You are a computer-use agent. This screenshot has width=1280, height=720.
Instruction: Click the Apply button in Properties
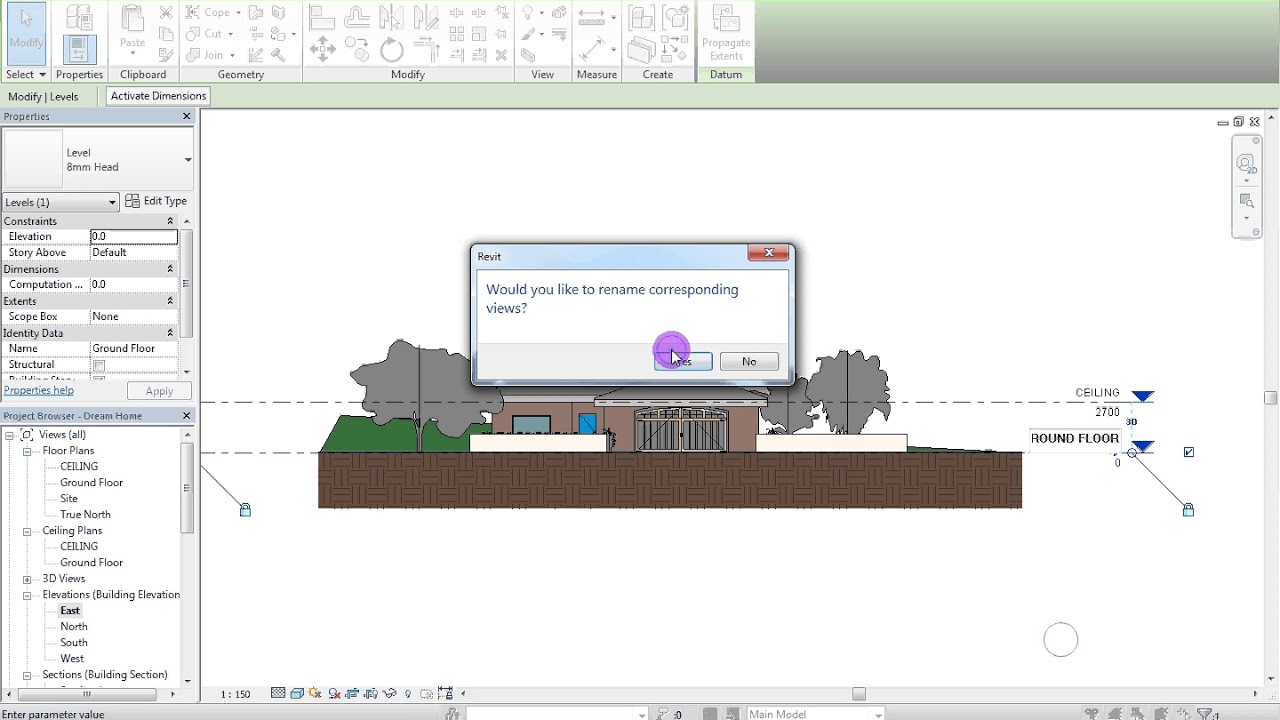[159, 391]
